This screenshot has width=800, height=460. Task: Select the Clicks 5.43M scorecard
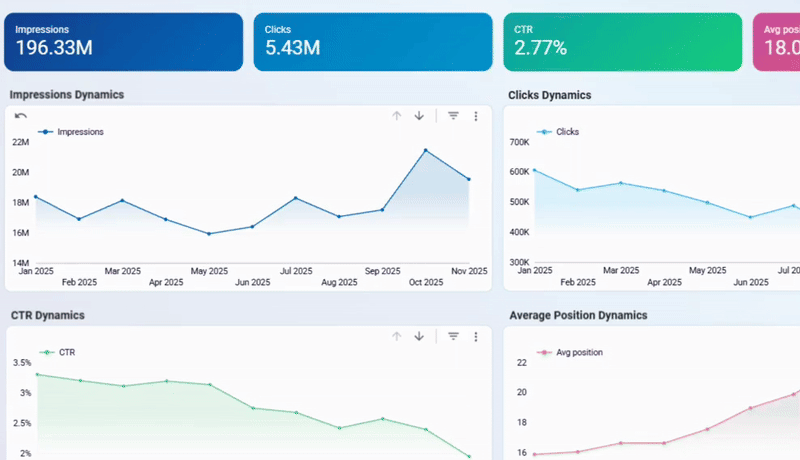click(372, 42)
